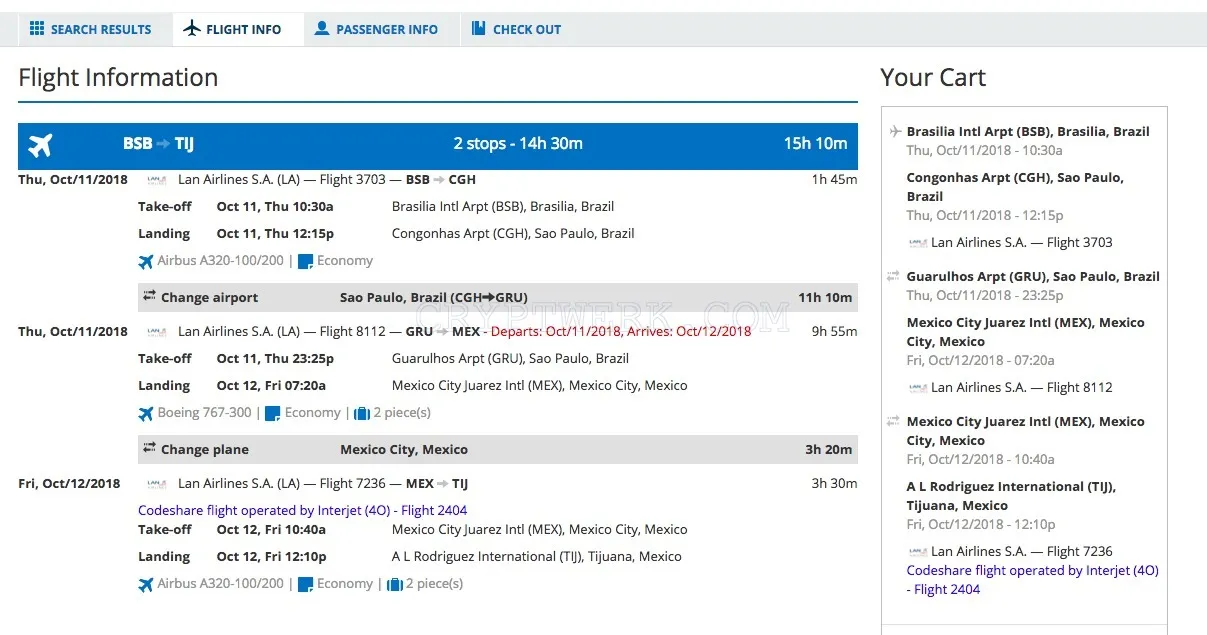Click the cart transfer icon beside Guarulhos Arpt
The width and height of the screenshot is (1207, 635).
894,276
